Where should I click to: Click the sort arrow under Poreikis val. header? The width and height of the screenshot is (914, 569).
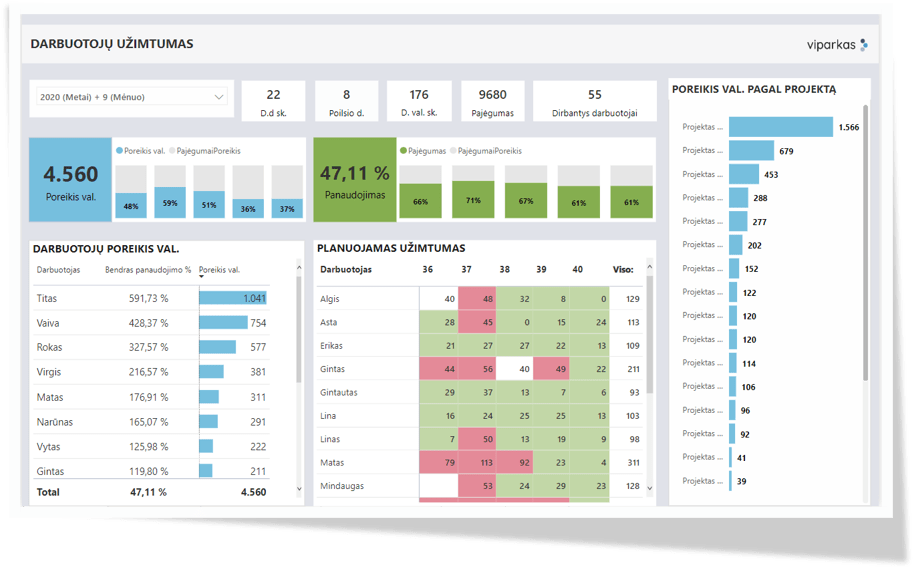pyautogui.click(x=203, y=277)
